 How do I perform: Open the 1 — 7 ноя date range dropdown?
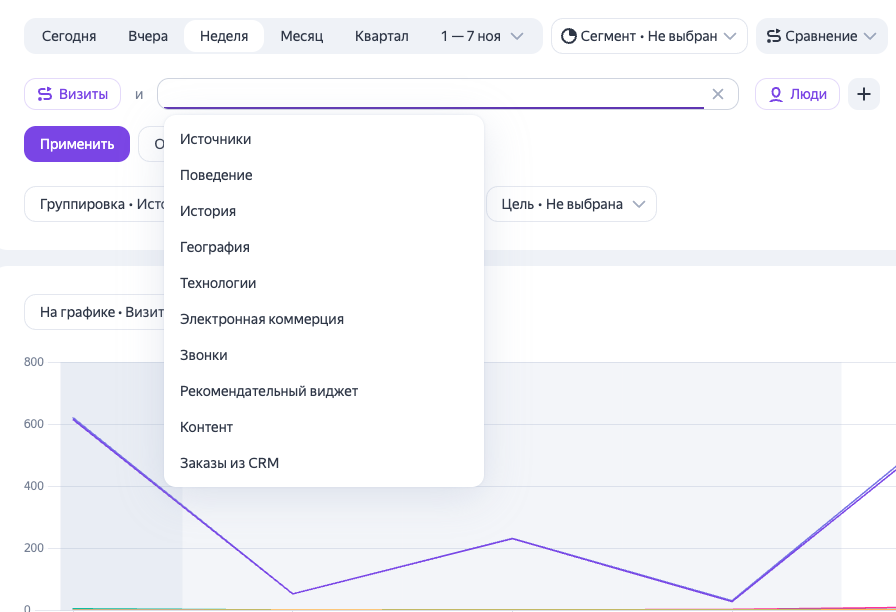[482, 36]
